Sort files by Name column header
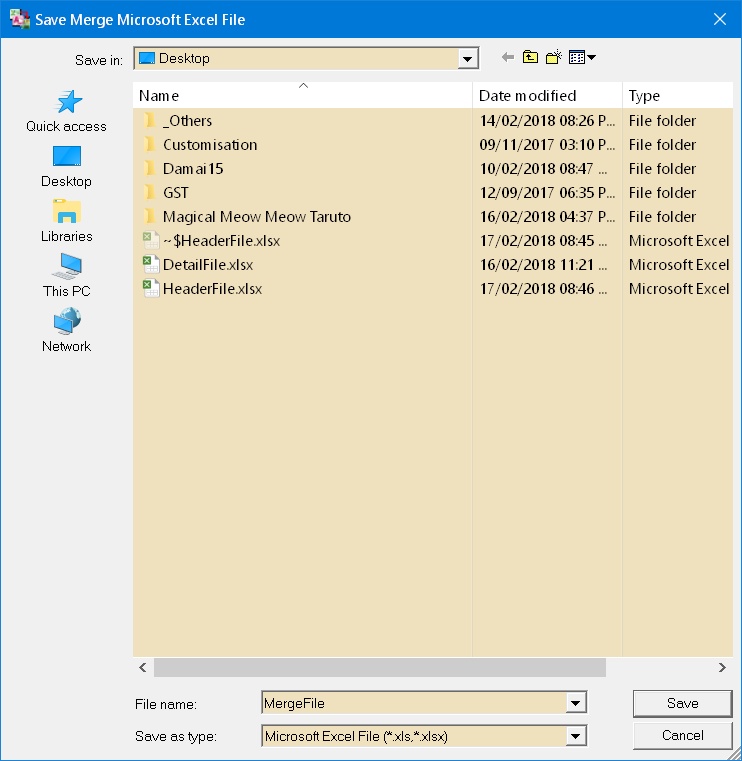The height and width of the screenshot is (761, 742). [x=302, y=96]
